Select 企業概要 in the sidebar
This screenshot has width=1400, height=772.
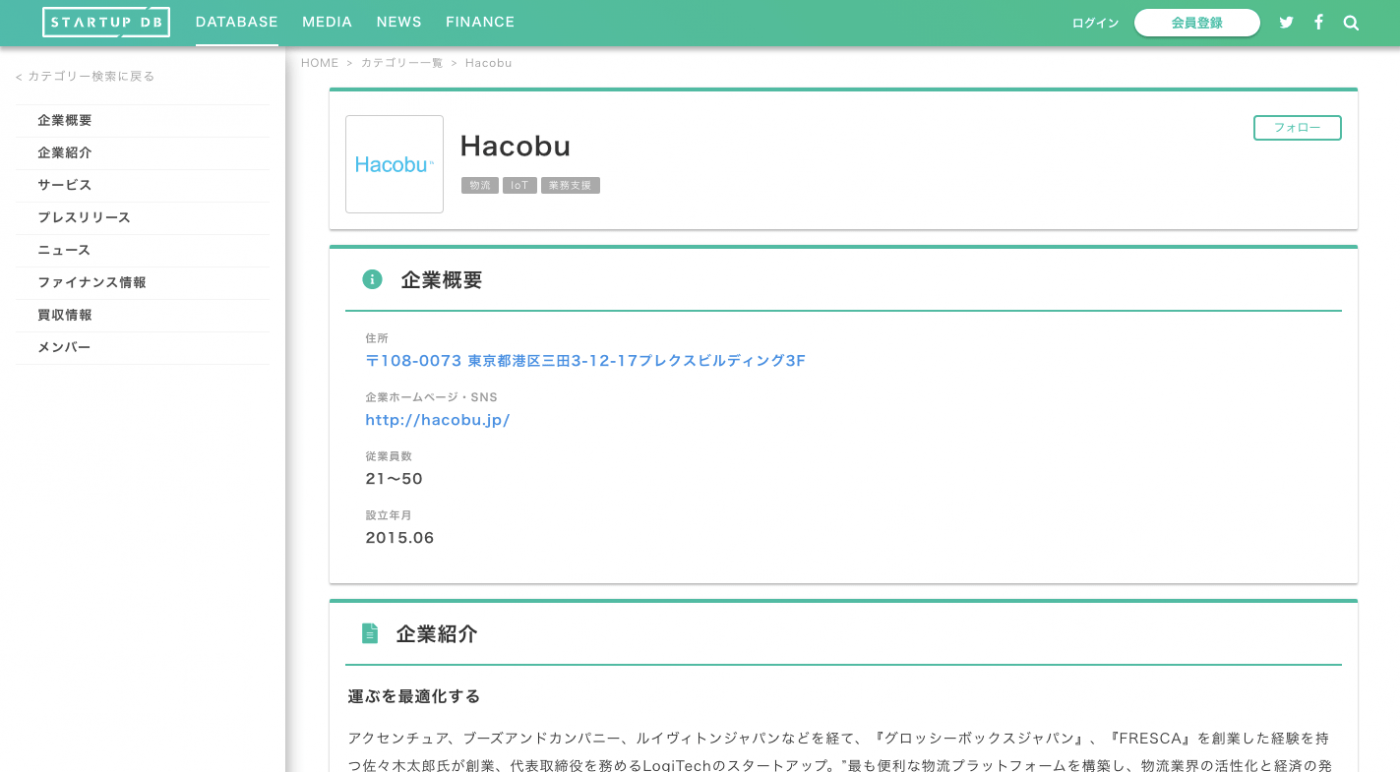pyautogui.click(x=142, y=120)
